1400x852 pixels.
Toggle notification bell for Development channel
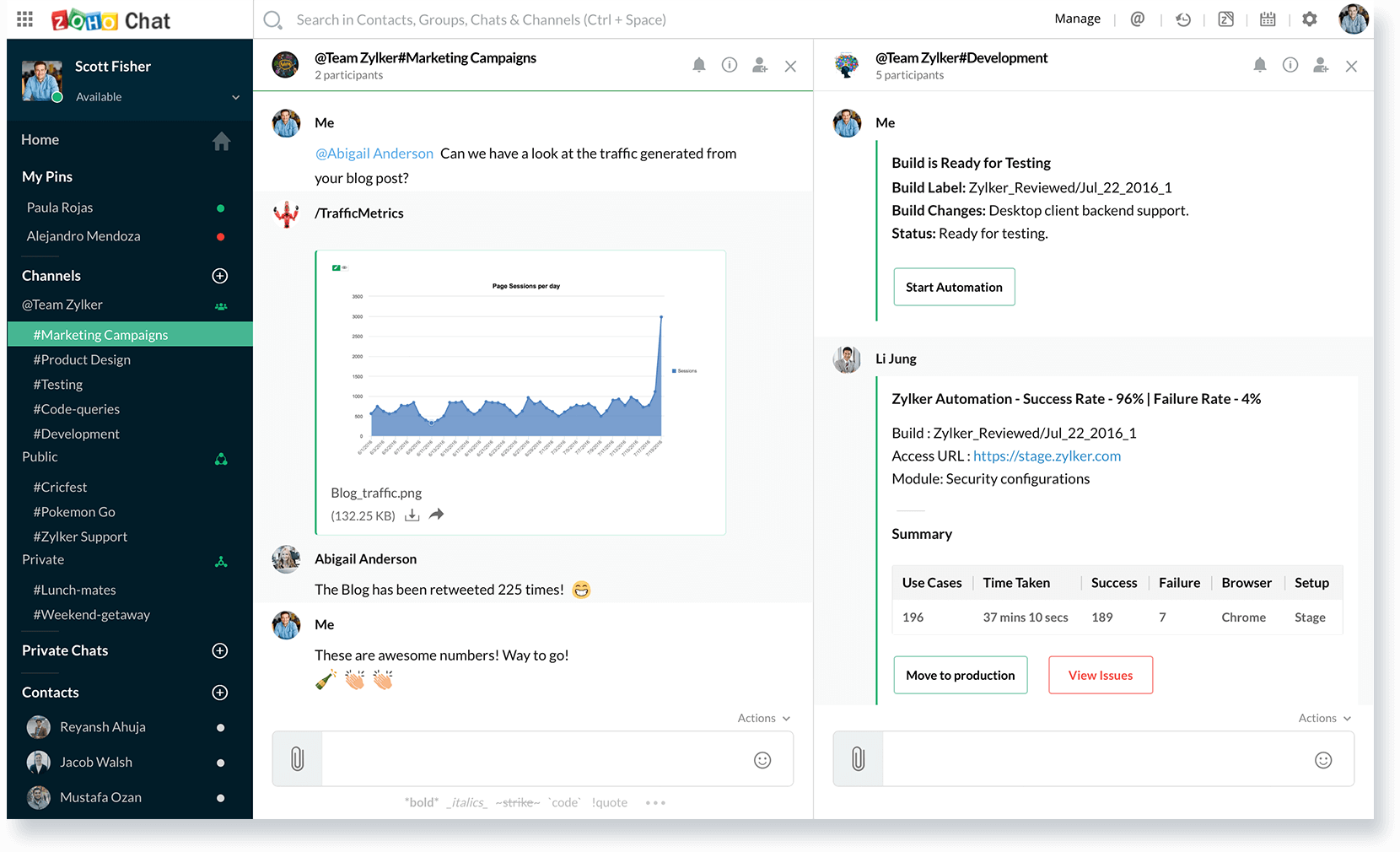click(x=1259, y=65)
